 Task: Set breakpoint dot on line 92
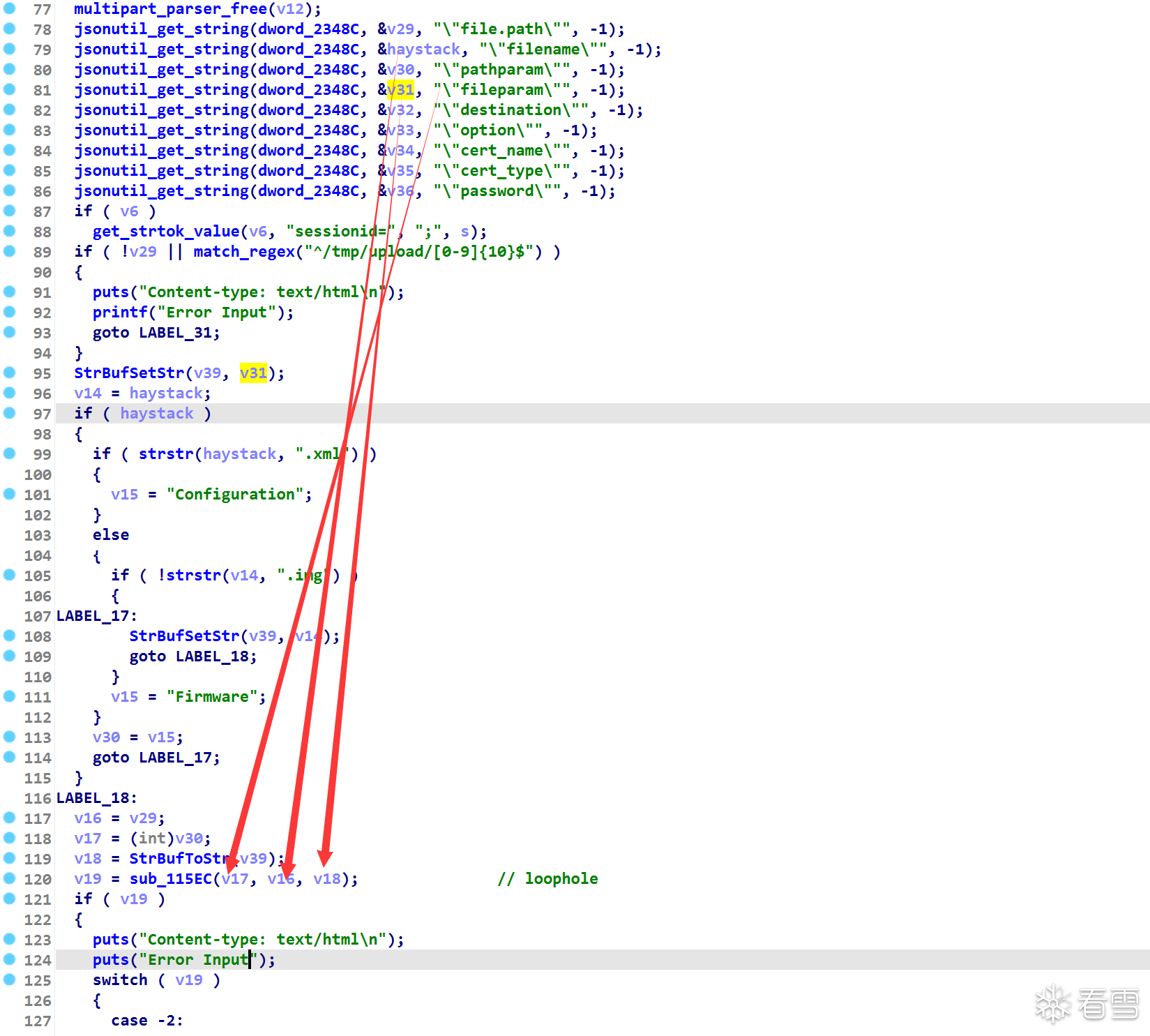tap(9, 312)
